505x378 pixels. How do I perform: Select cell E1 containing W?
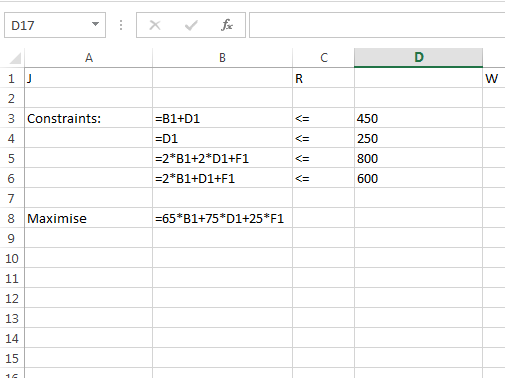coord(494,78)
